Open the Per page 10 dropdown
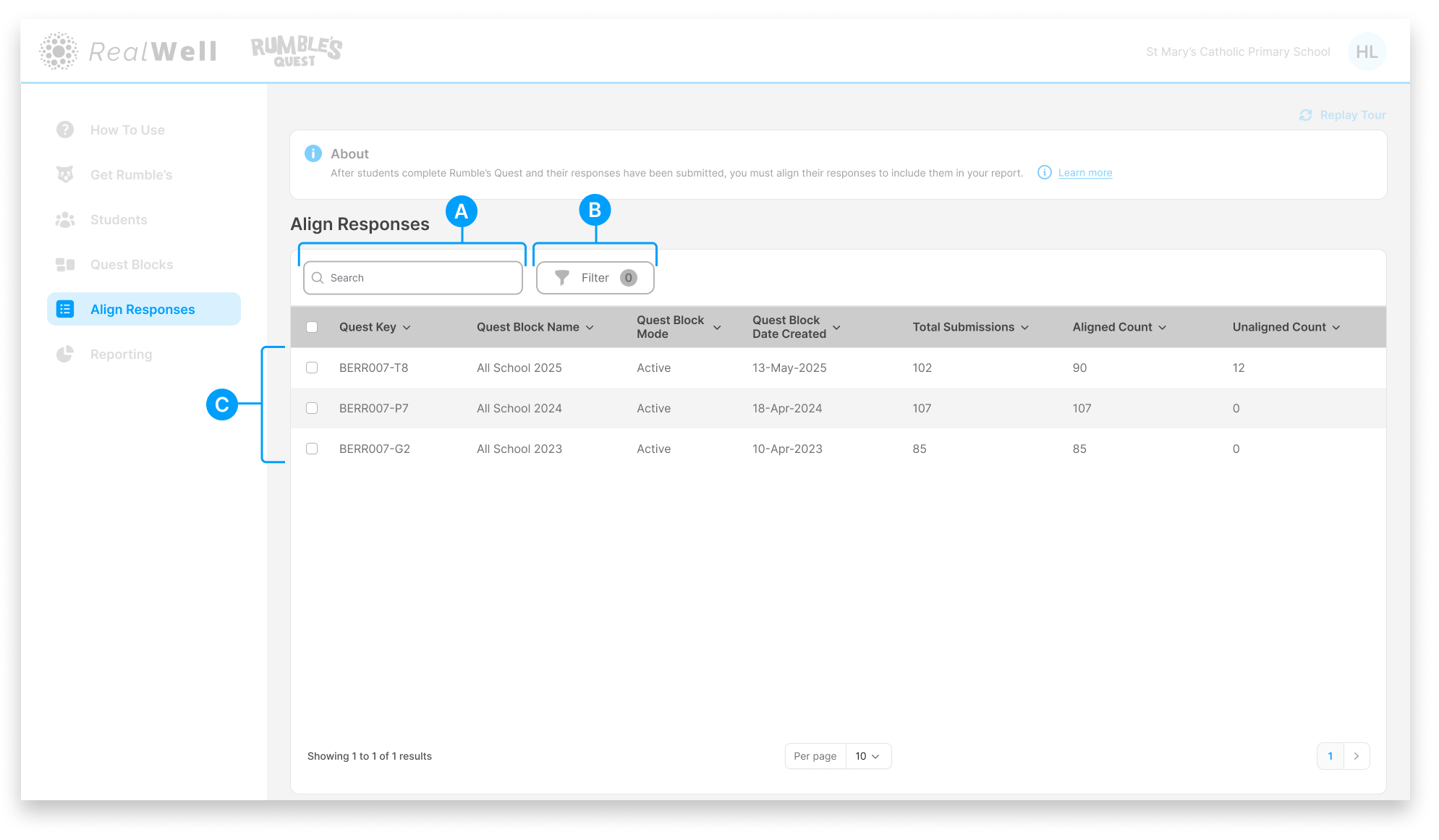Viewport: 1439px width, 840px height. [867, 756]
